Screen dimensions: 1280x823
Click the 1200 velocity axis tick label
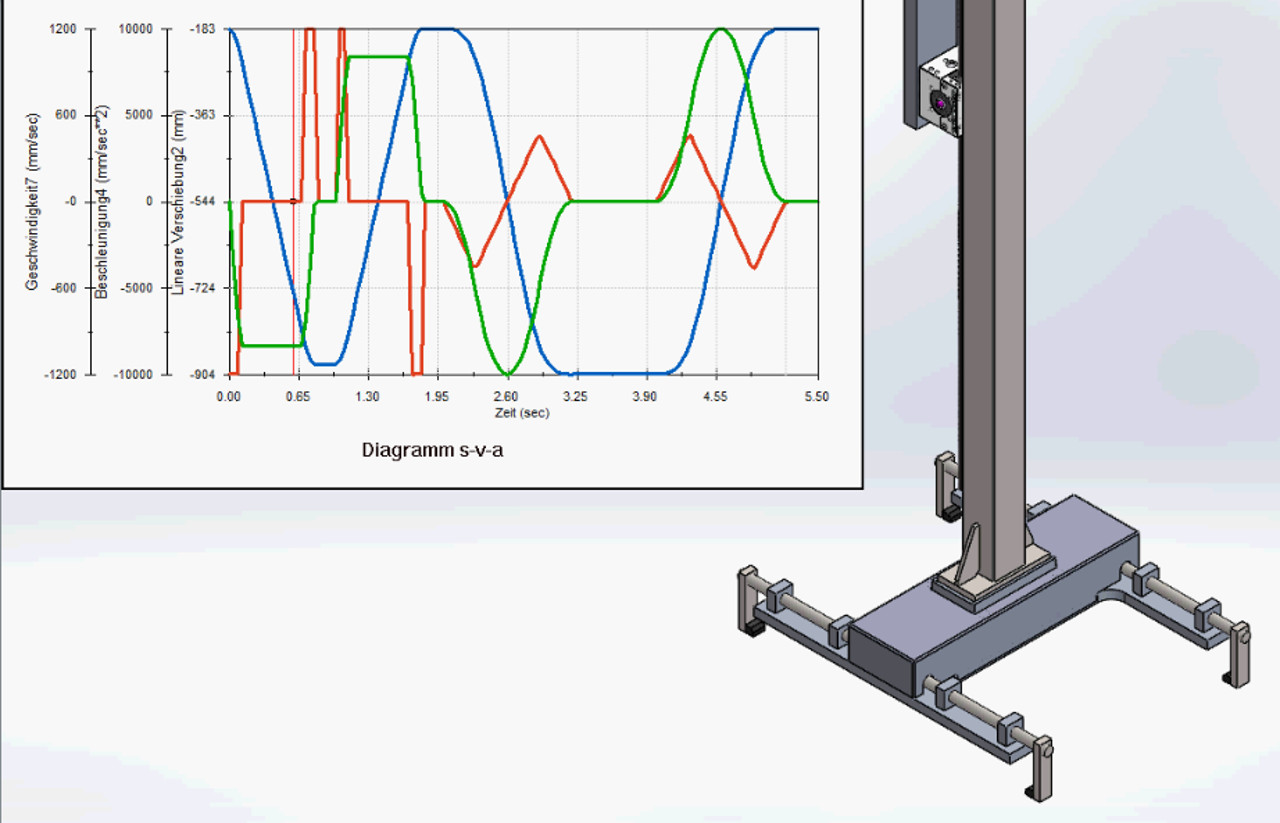pyautogui.click(x=62, y=29)
